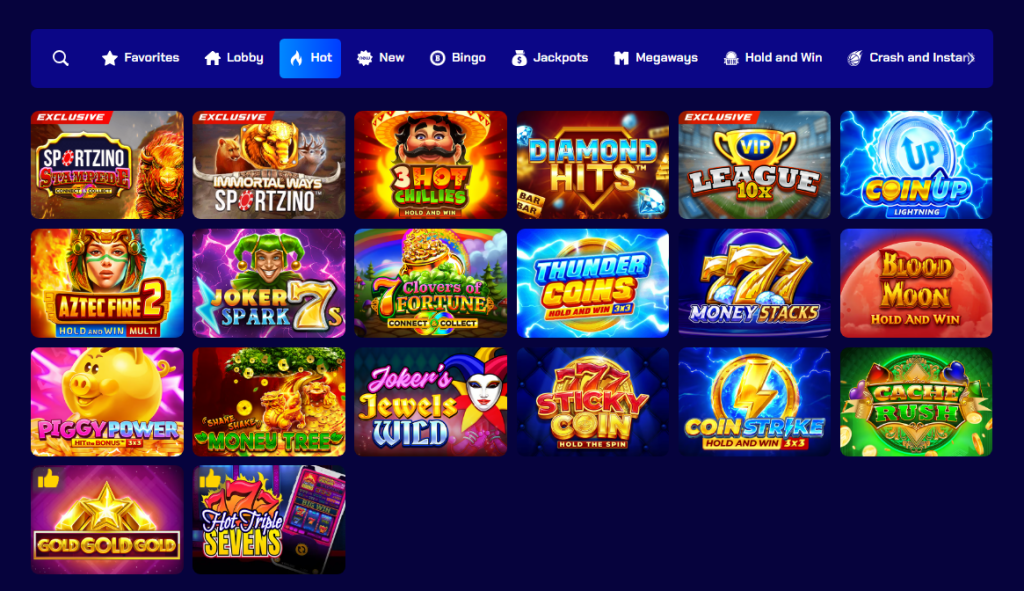Image resolution: width=1024 pixels, height=591 pixels.
Task: Open the Thunder Coins game tile
Action: 593,283
